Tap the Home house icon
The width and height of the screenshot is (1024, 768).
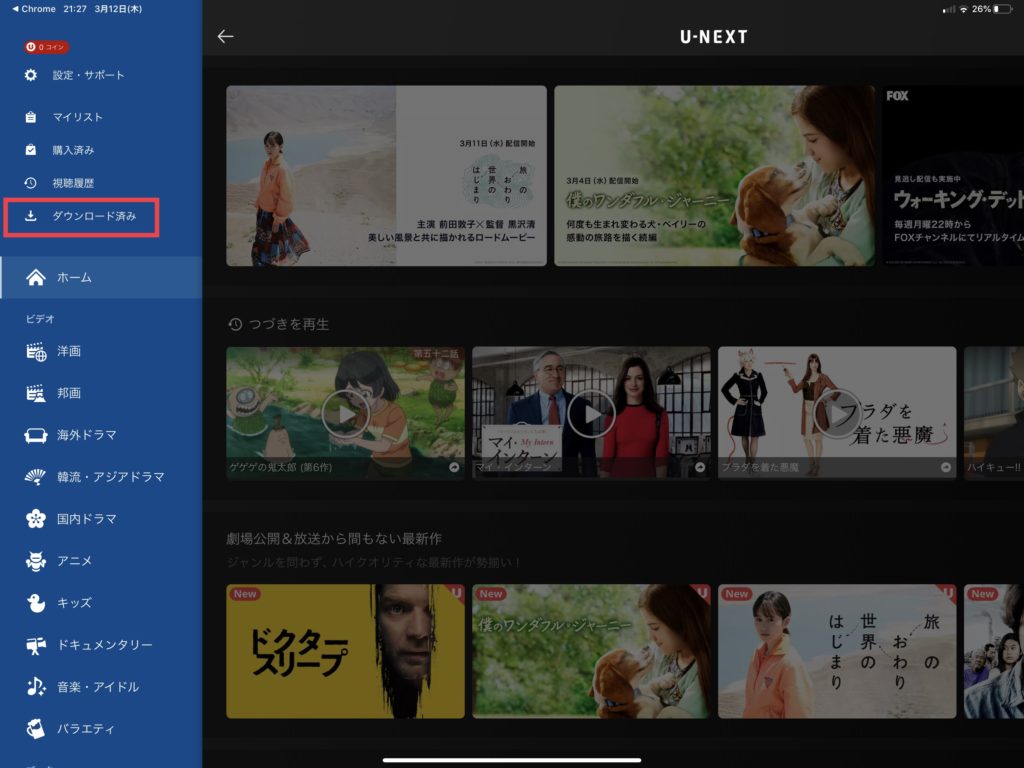(x=36, y=278)
